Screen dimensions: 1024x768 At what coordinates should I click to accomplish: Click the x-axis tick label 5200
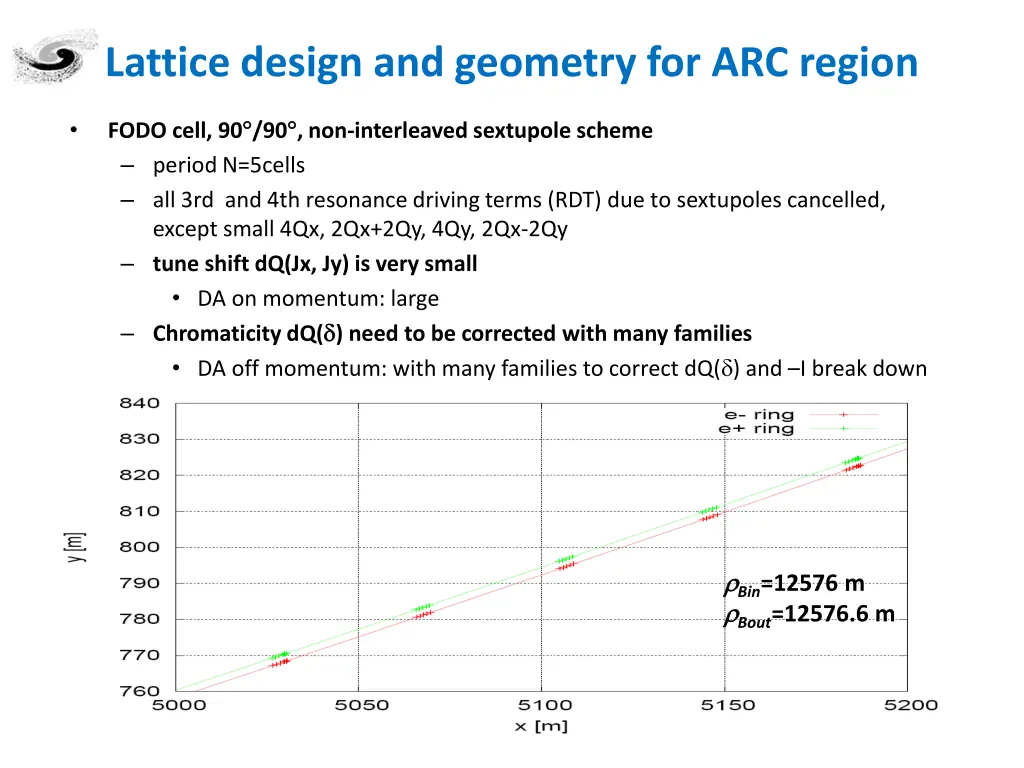click(911, 705)
